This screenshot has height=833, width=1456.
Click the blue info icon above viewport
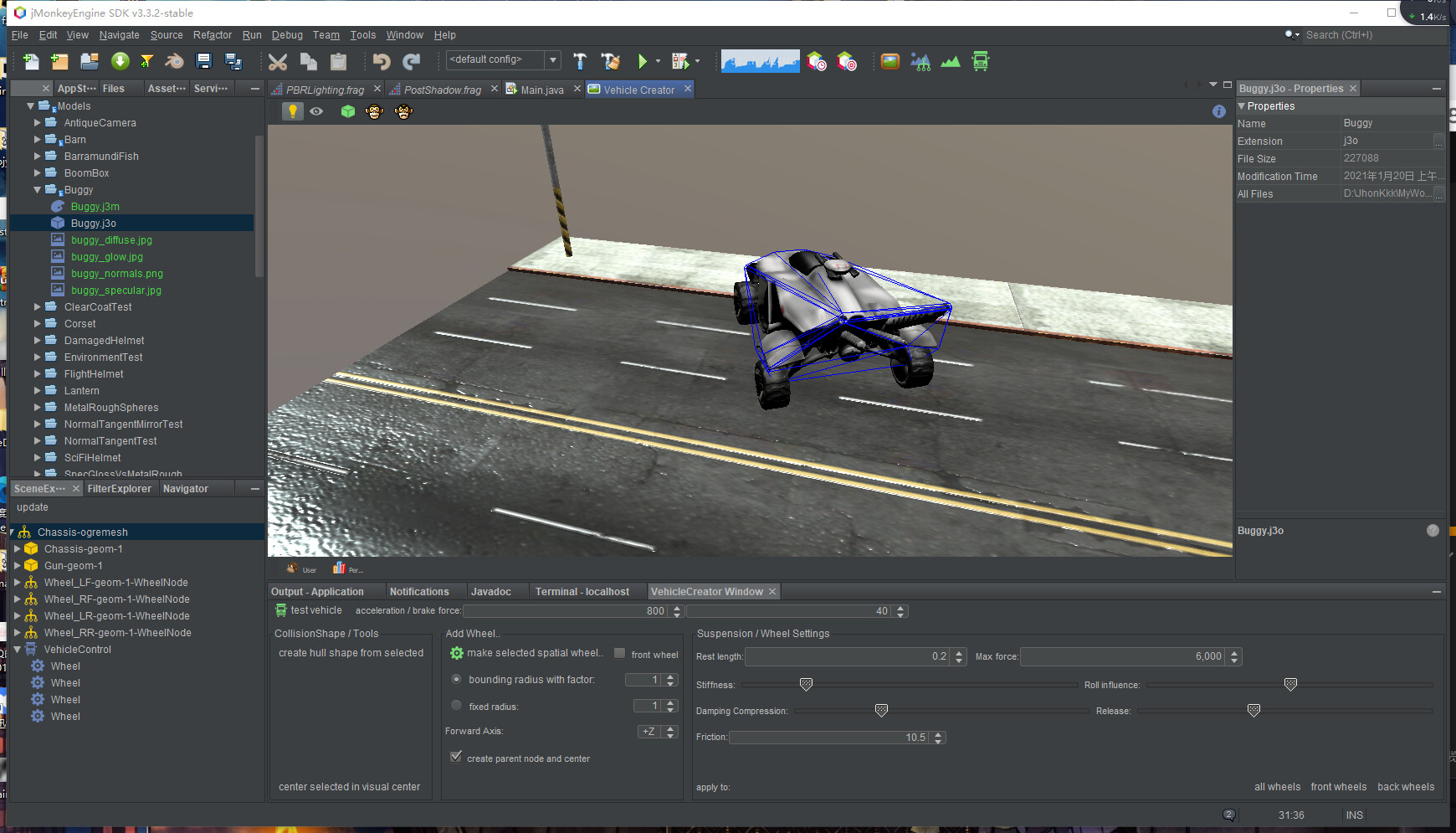pyautogui.click(x=1219, y=111)
